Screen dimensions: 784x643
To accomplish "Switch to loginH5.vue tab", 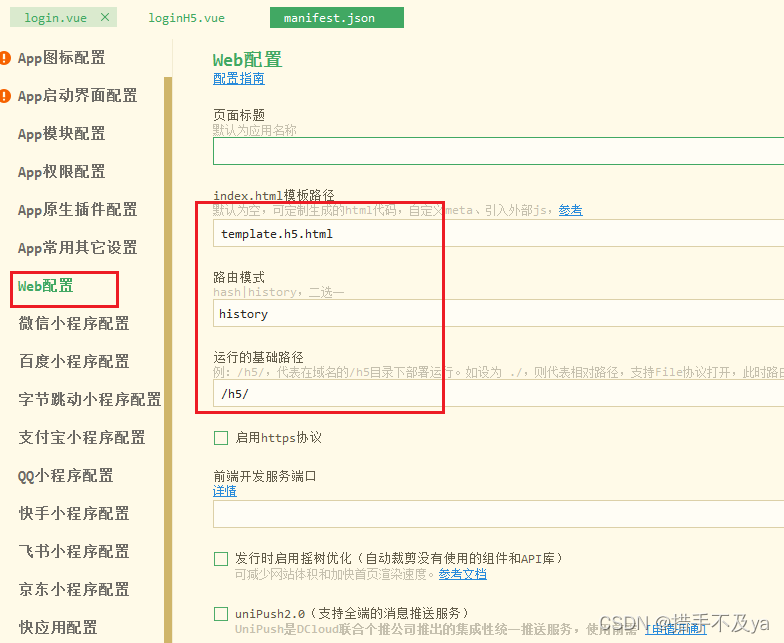I will tap(186, 18).
